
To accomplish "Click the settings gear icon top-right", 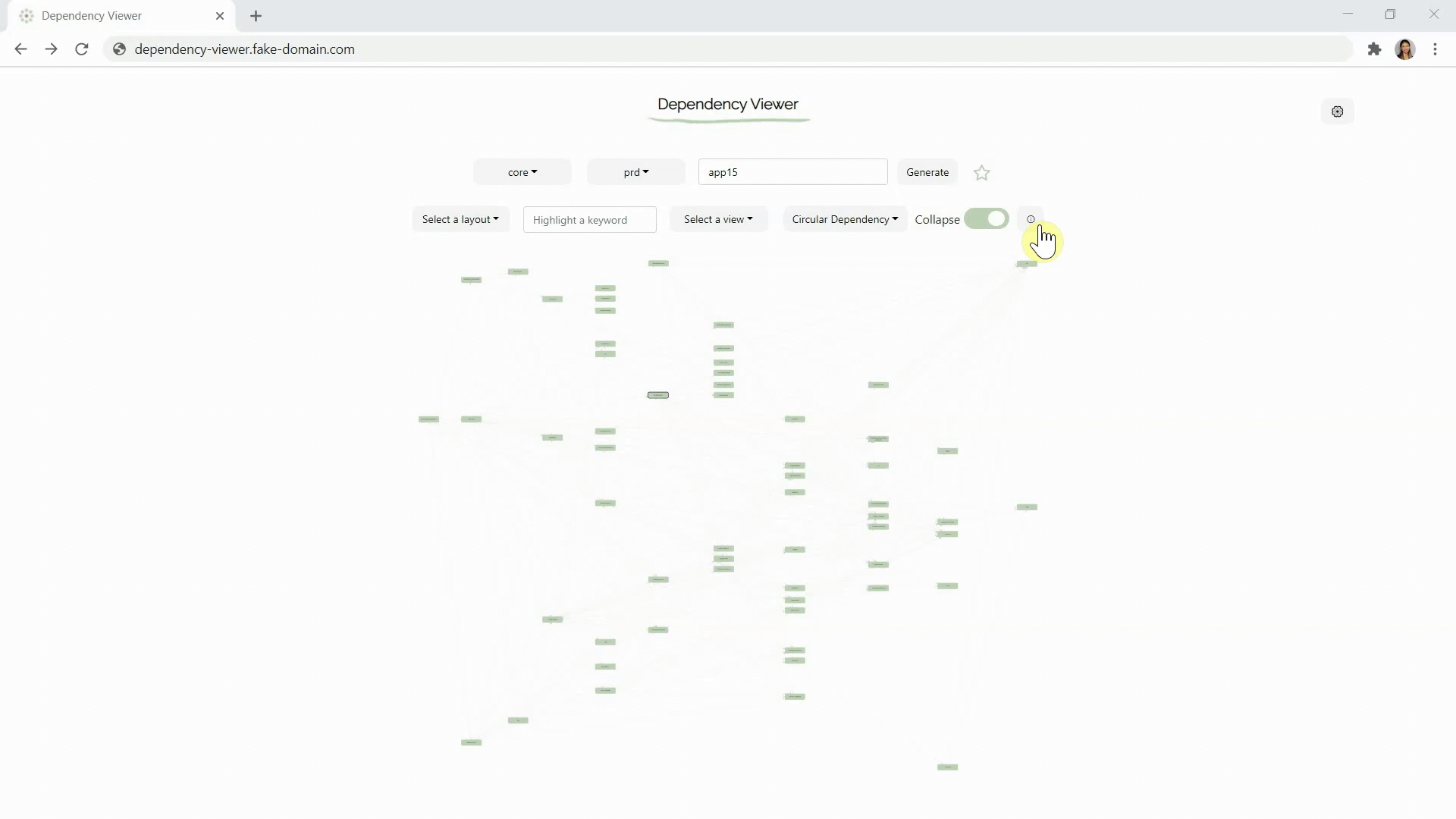I will click(x=1338, y=111).
